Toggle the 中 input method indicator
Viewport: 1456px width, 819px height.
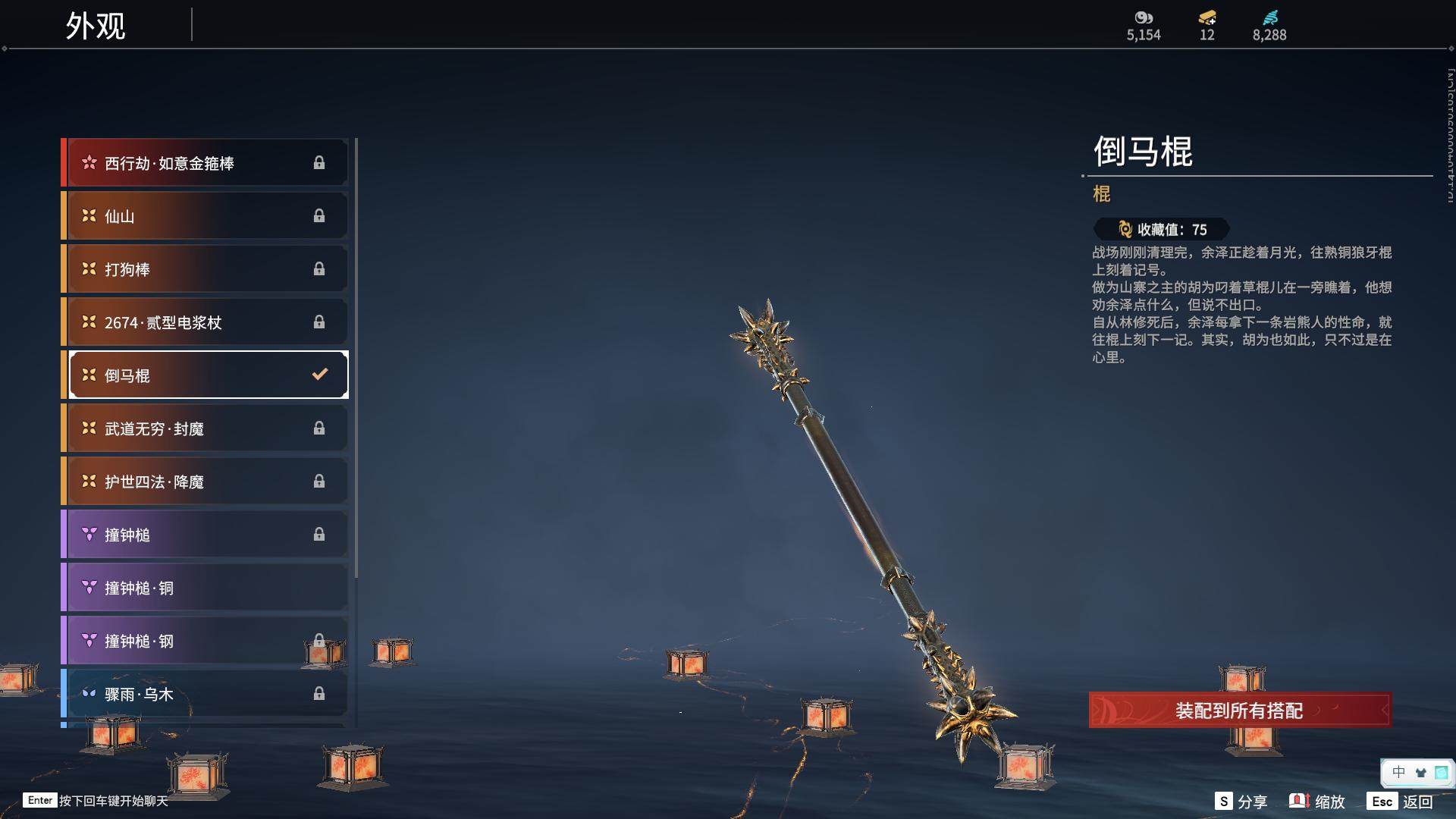[x=1399, y=772]
